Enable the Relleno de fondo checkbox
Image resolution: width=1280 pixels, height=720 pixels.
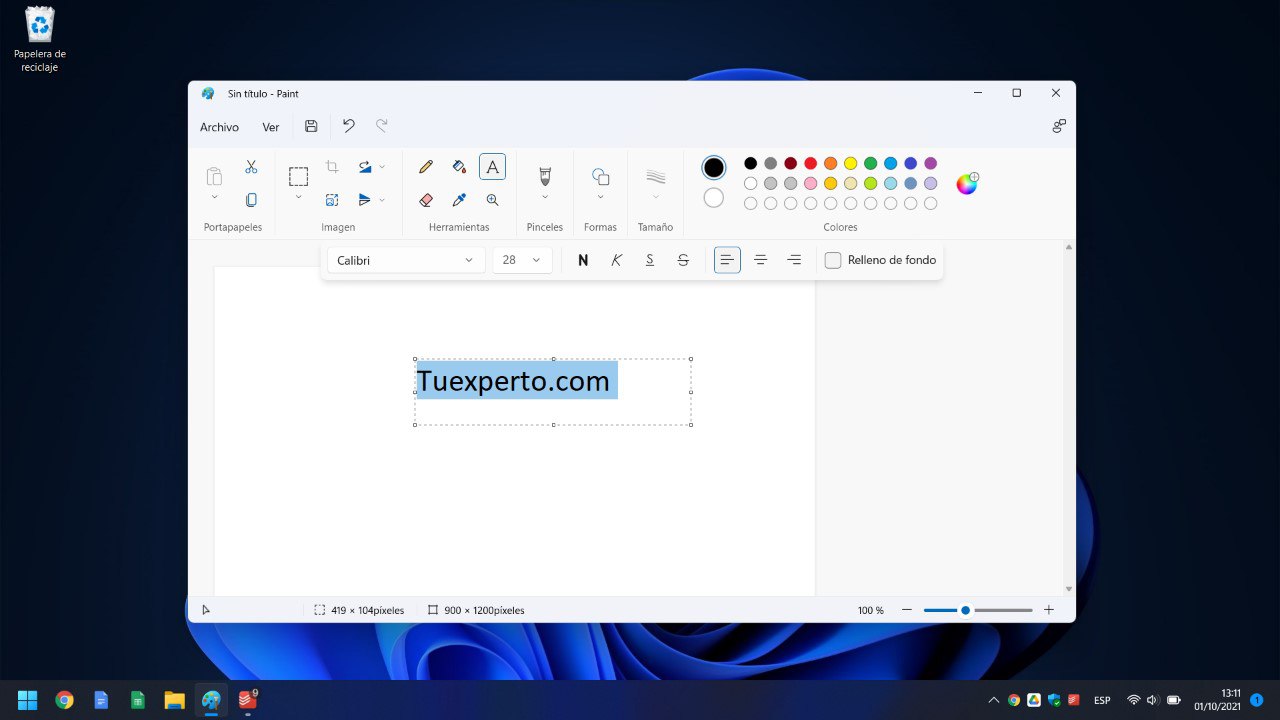tap(833, 260)
